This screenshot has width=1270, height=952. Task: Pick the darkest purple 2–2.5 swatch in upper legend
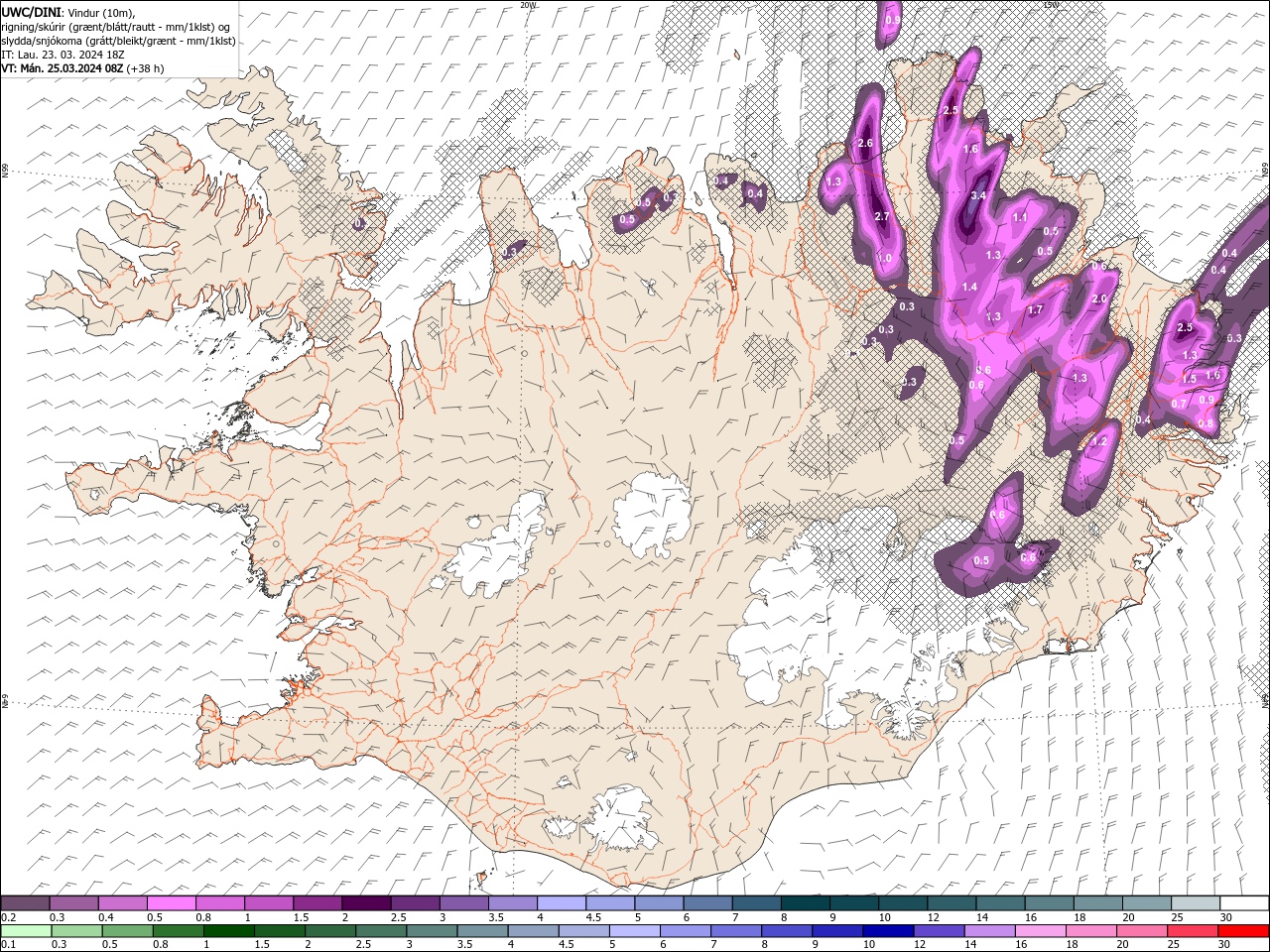366,903
